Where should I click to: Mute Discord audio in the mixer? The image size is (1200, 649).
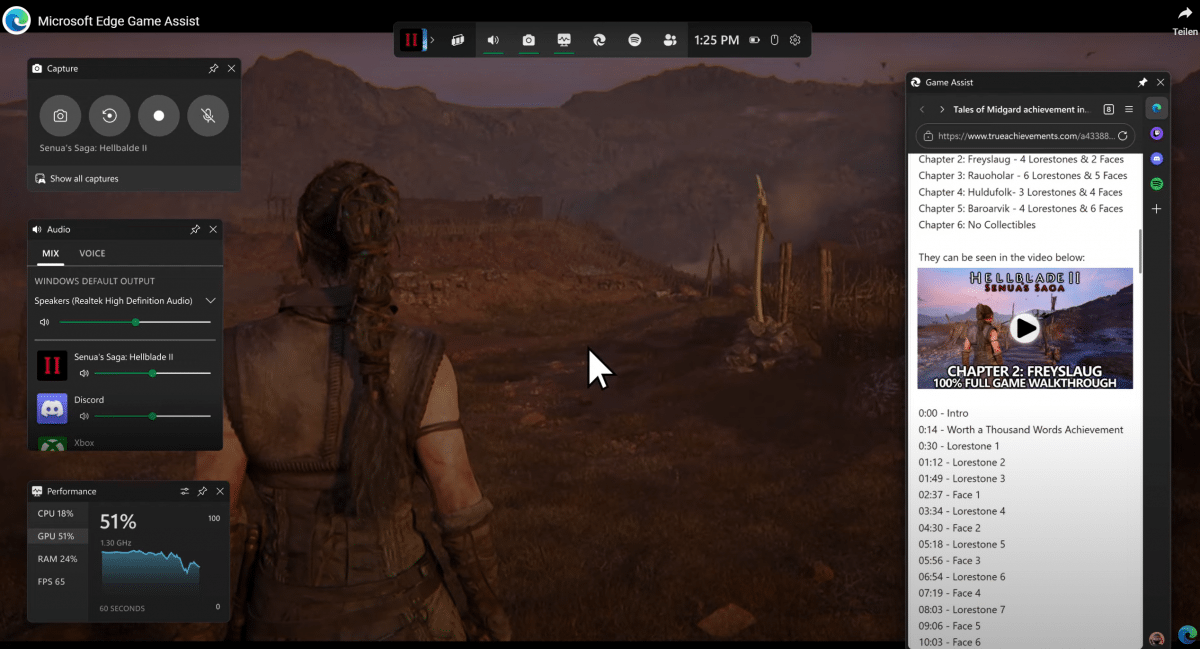84,415
